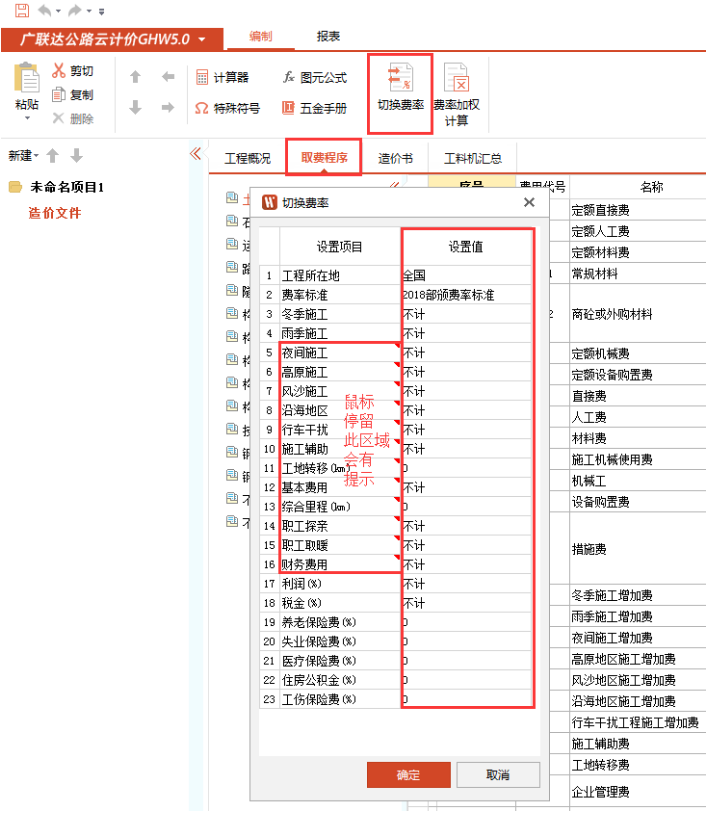Click the 复制 copy button
Image resolution: width=724 pixels, height=817 pixels.
click(x=60, y=95)
